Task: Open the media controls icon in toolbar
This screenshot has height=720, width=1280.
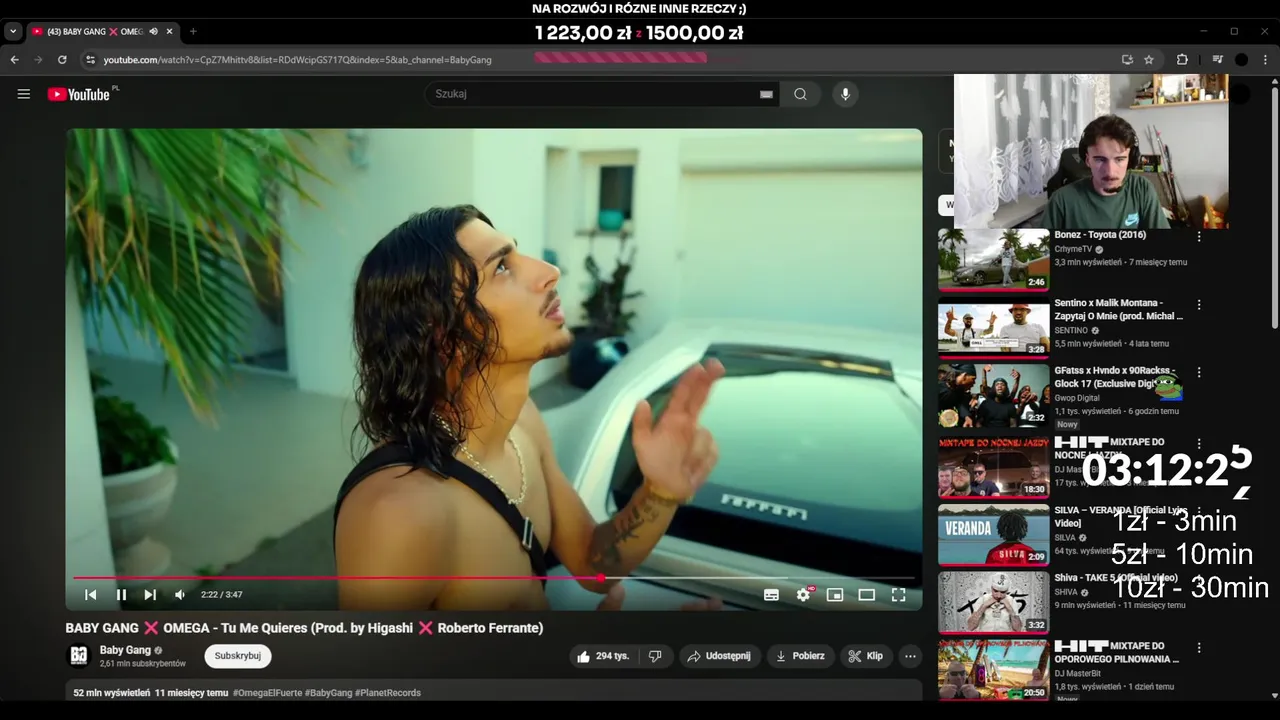Action: (1217, 60)
